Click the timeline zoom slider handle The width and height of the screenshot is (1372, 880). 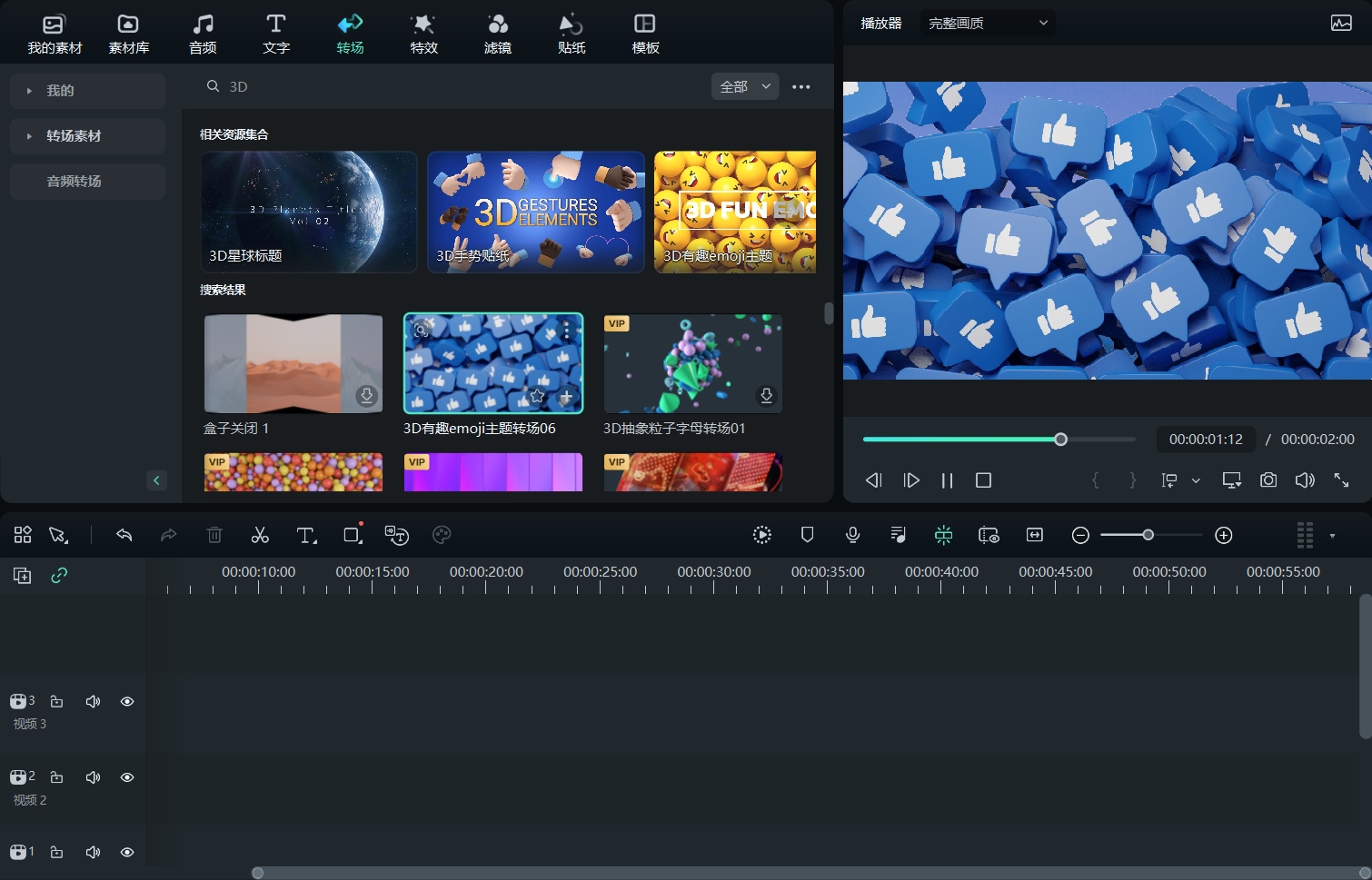pos(1148,535)
